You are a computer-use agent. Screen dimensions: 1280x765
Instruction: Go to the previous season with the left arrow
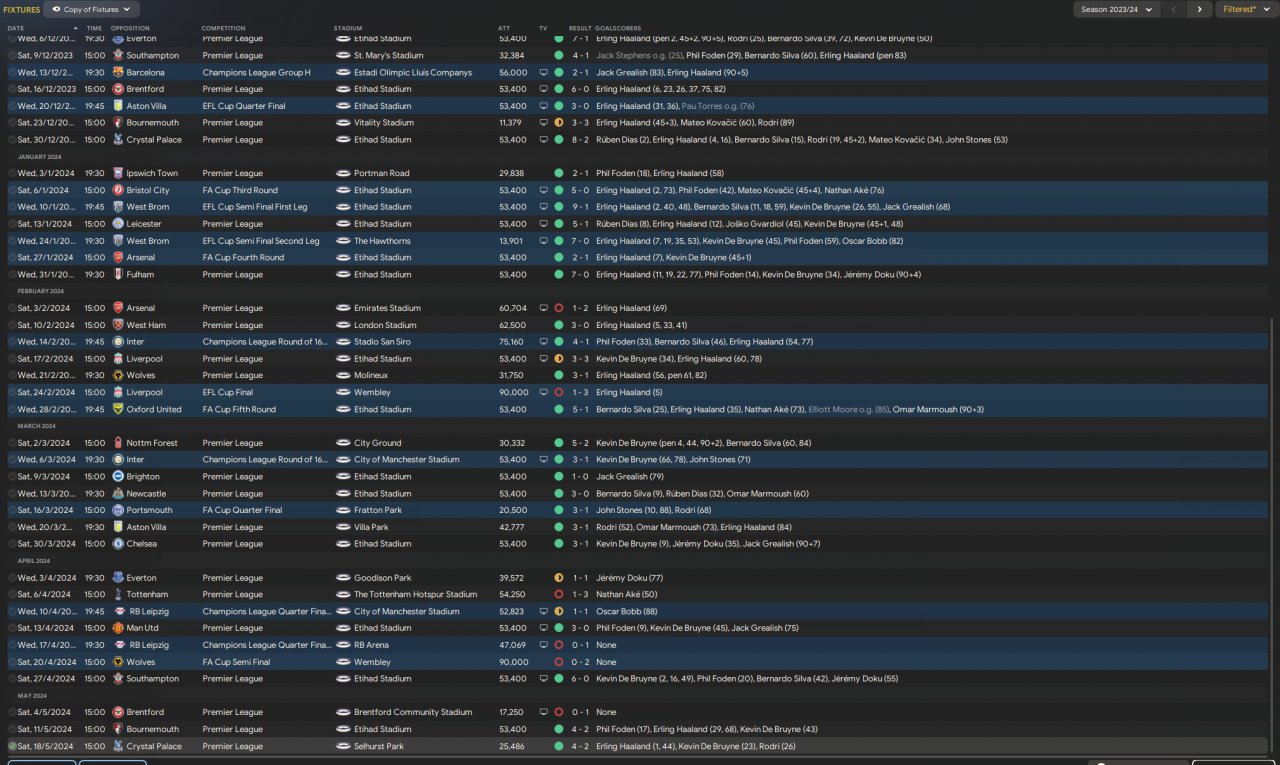[1174, 9]
